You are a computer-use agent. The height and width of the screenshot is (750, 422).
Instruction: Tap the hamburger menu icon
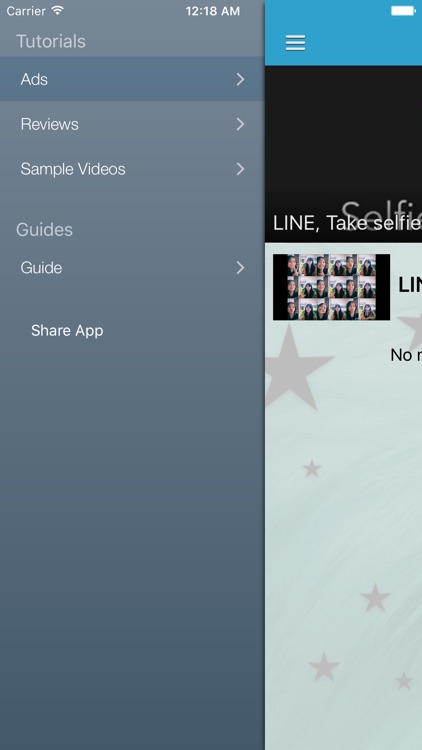coord(295,43)
